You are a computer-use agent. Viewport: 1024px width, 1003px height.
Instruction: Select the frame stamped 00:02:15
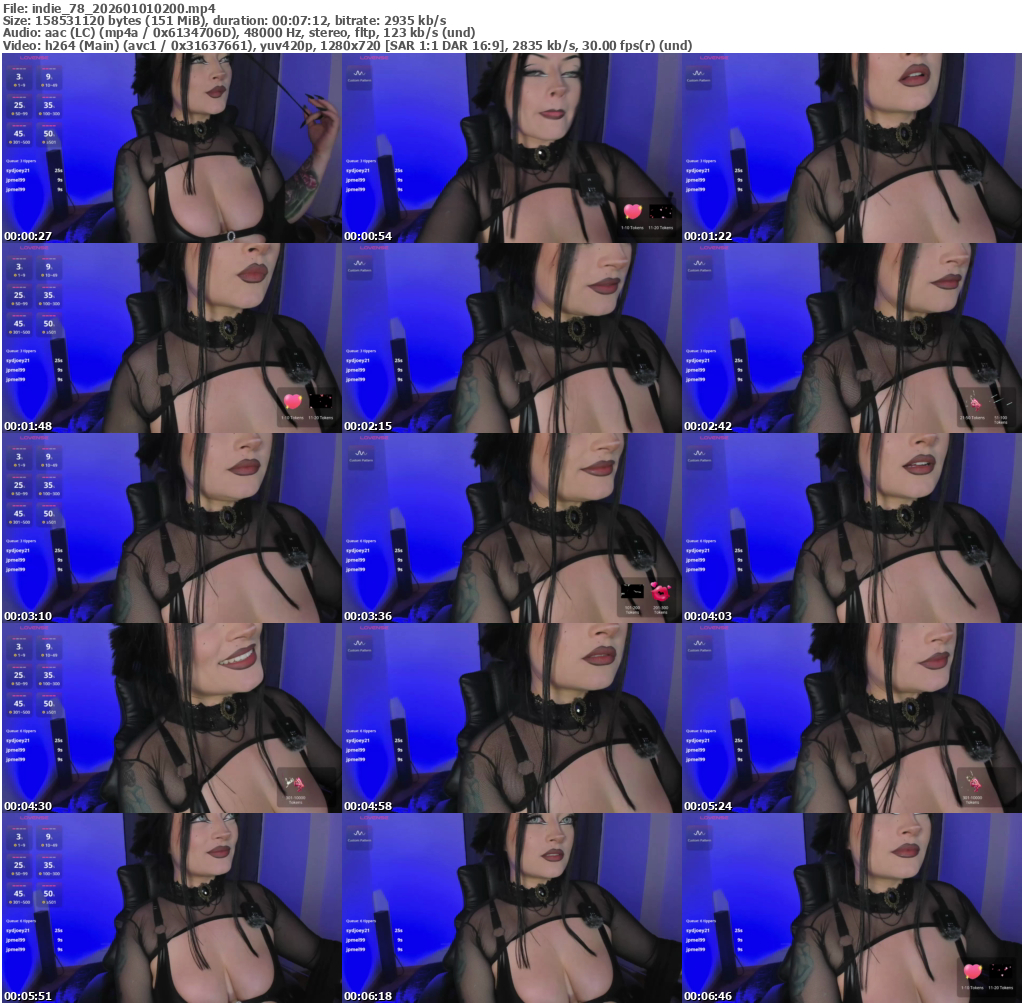(512, 338)
